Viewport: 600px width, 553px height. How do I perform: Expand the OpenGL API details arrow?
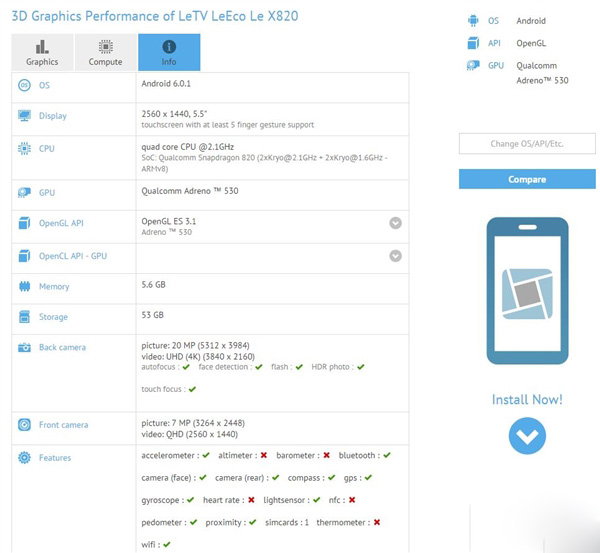coord(396,223)
